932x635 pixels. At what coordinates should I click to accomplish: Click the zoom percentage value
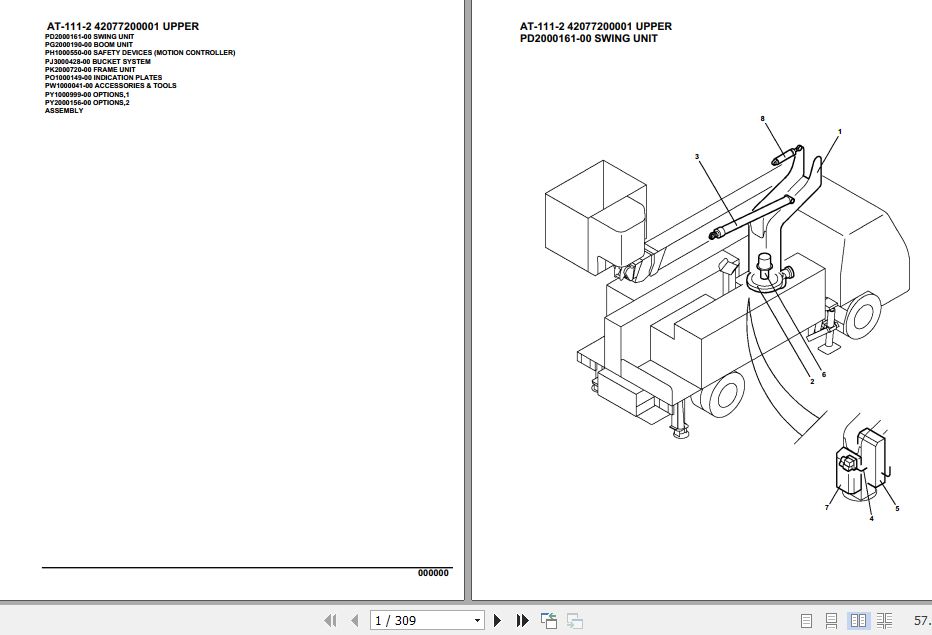(922, 620)
